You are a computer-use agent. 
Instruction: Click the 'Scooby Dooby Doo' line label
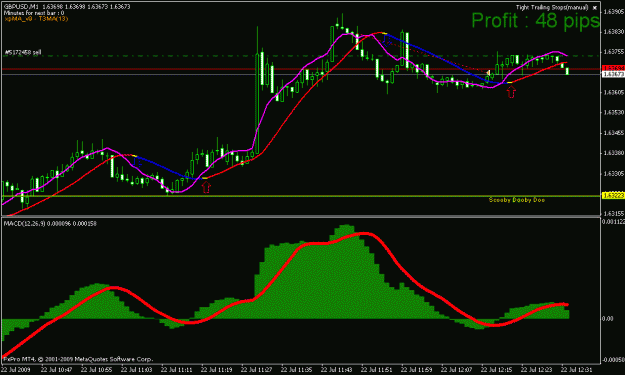517,200
